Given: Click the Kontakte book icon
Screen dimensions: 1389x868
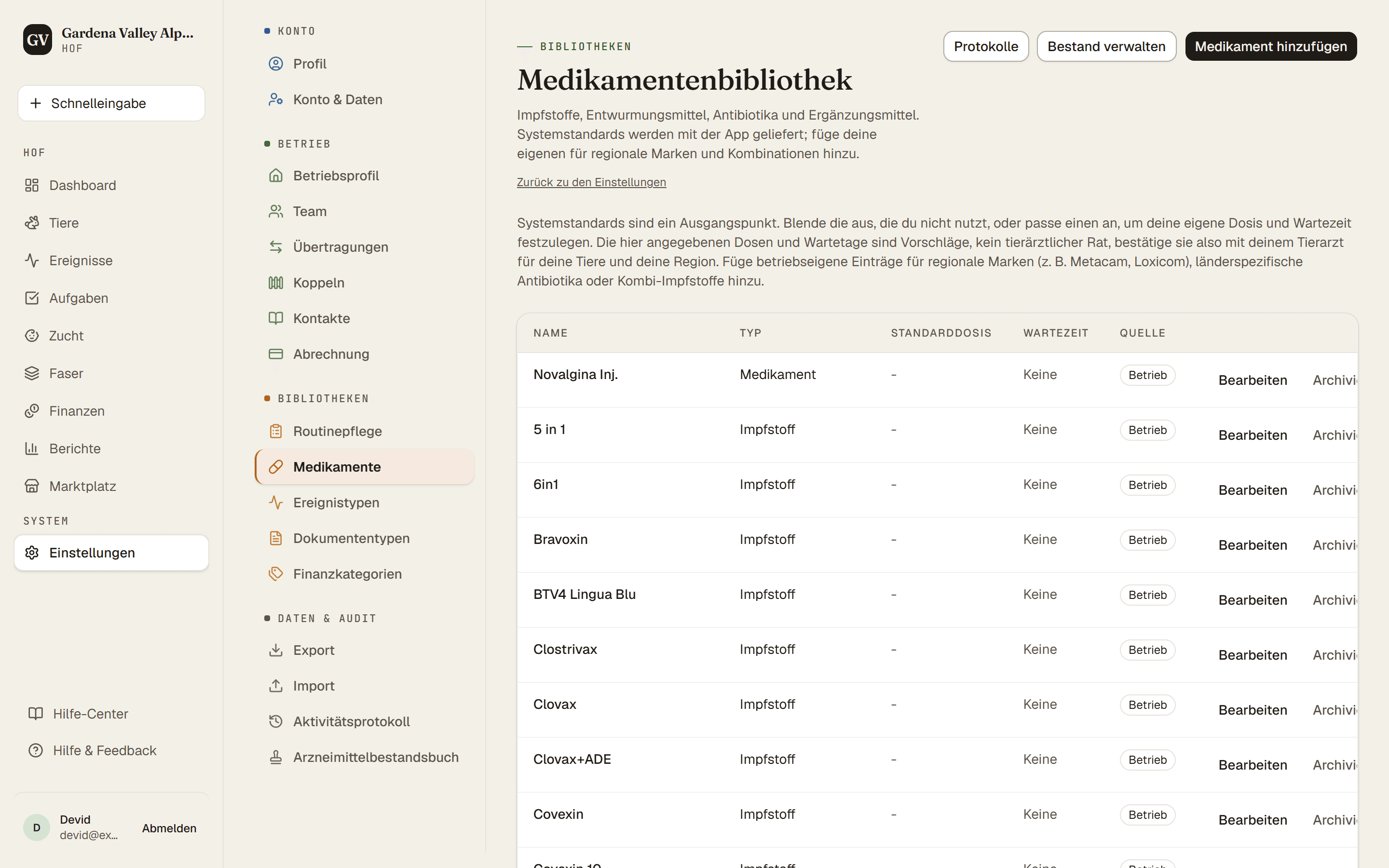Looking at the screenshot, I should click(x=275, y=318).
